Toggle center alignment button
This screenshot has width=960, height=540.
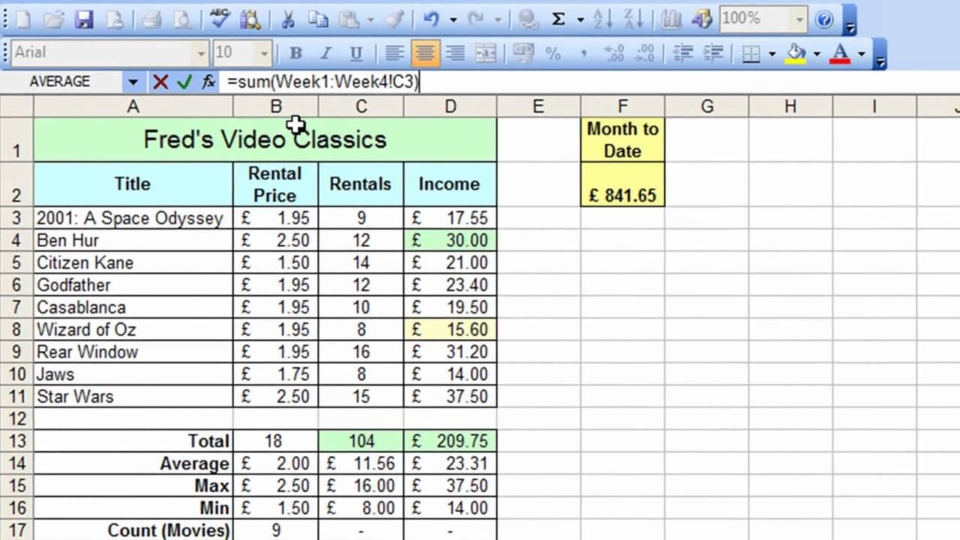click(x=425, y=53)
